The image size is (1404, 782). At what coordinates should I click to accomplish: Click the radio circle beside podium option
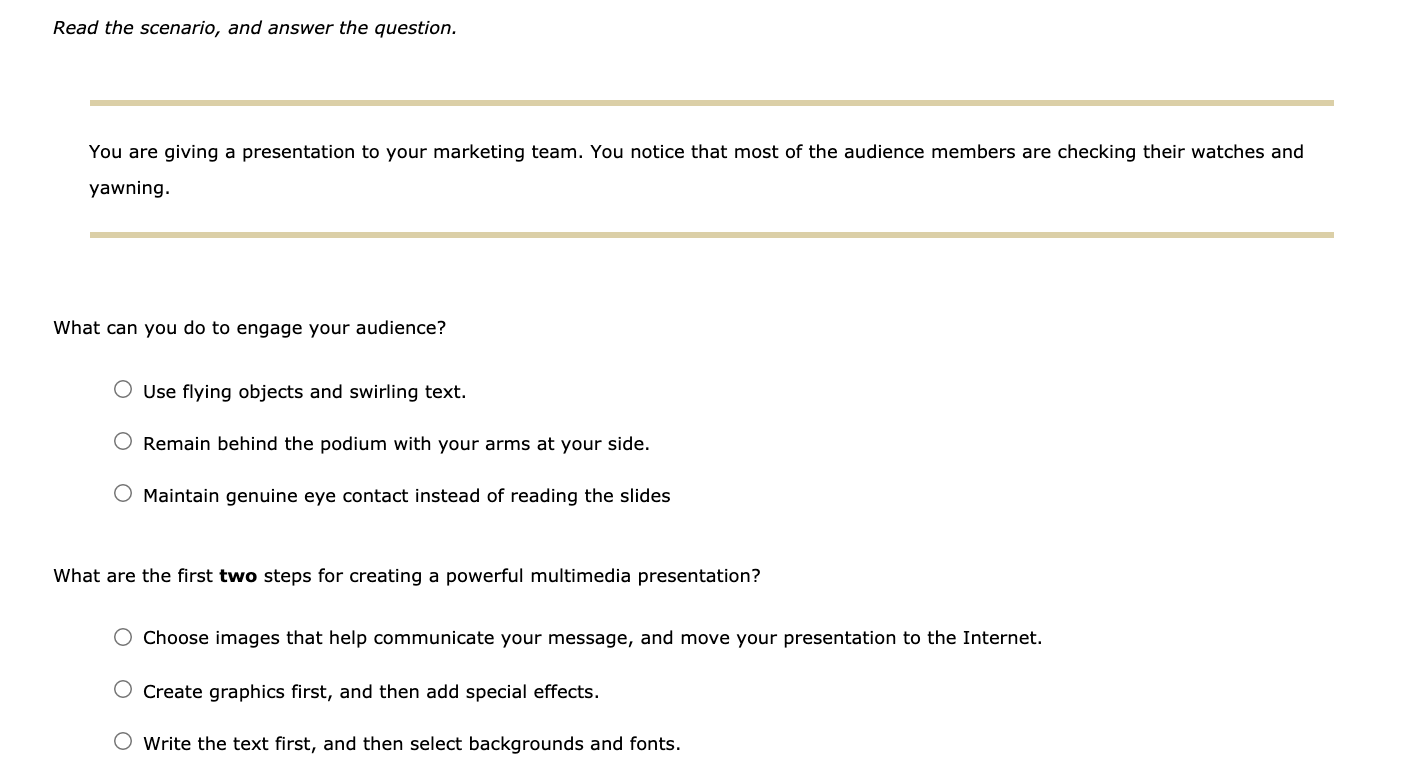[x=122, y=440]
